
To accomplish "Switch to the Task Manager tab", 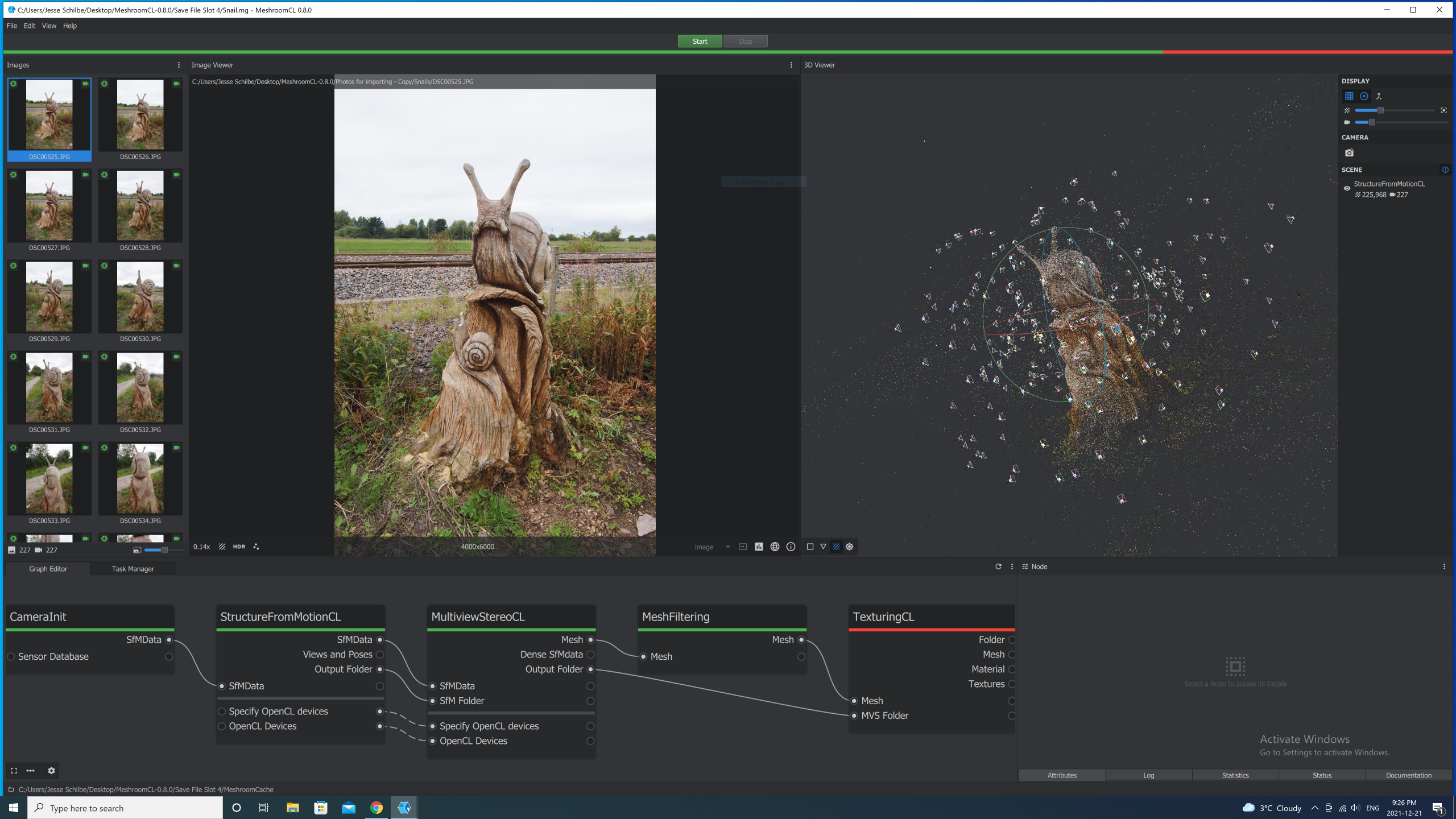I will (133, 569).
